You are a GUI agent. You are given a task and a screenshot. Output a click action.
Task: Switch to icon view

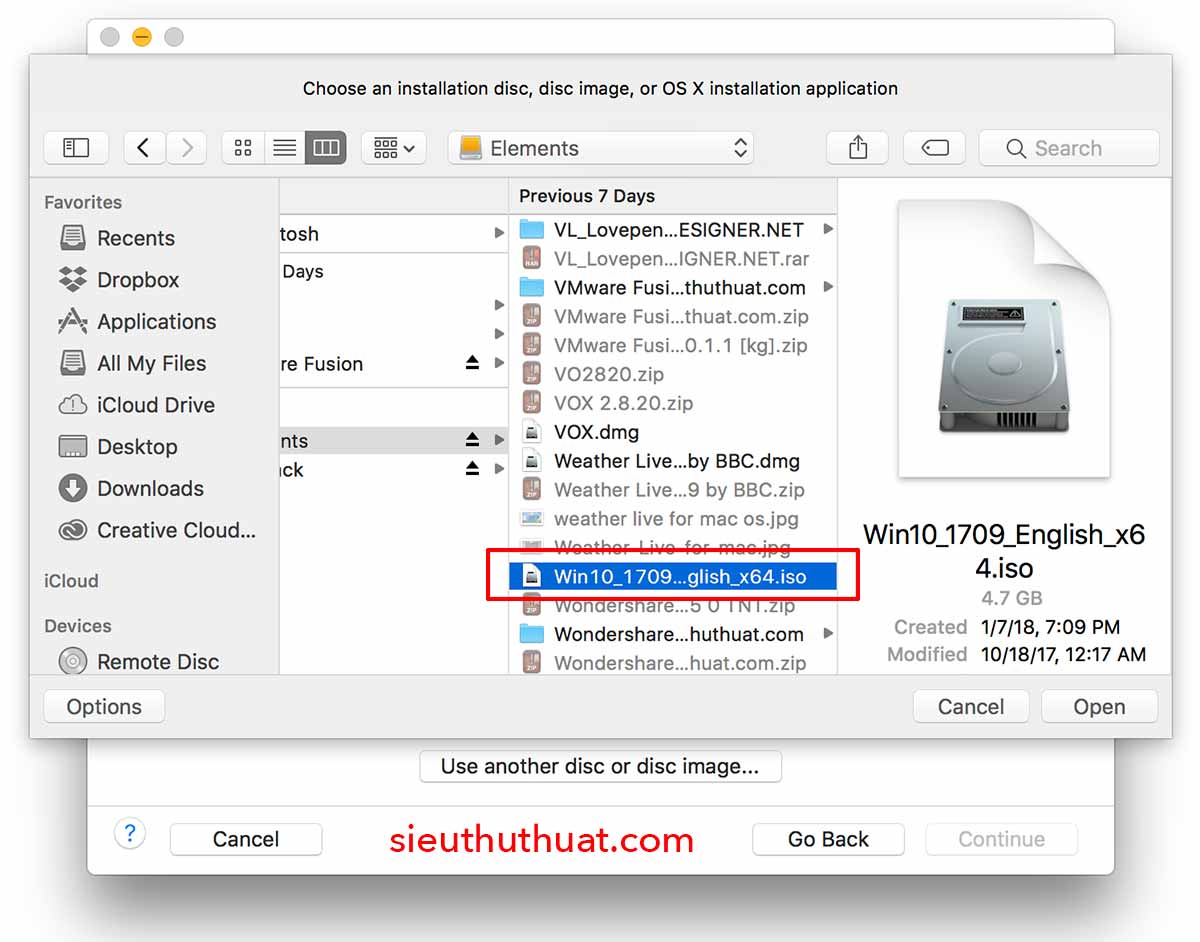(243, 148)
